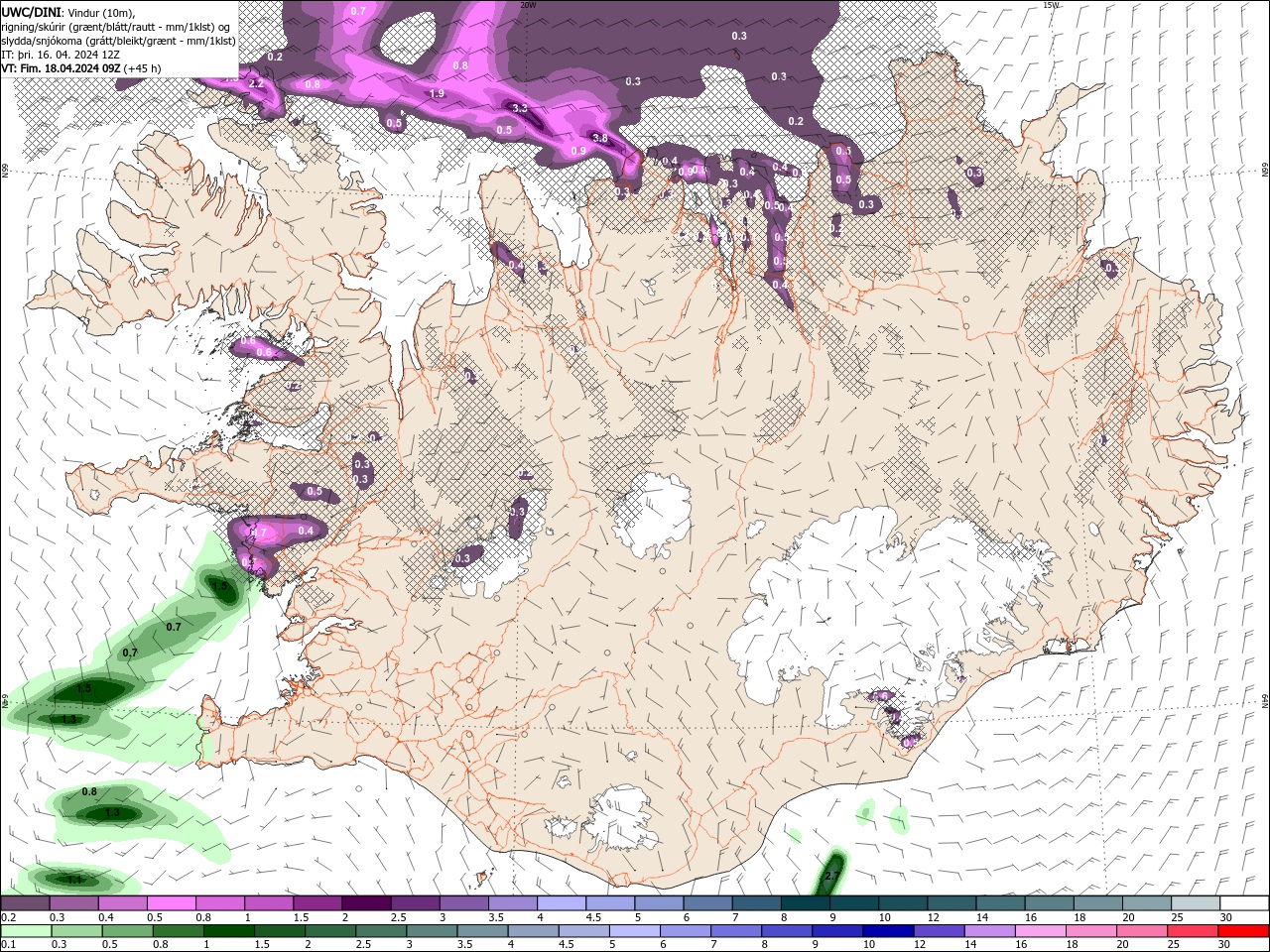Image resolution: width=1270 pixels, height=952 pixels.
Task: Click the 'slydda/snjókoma' legend description line
Action: [119, 41]
